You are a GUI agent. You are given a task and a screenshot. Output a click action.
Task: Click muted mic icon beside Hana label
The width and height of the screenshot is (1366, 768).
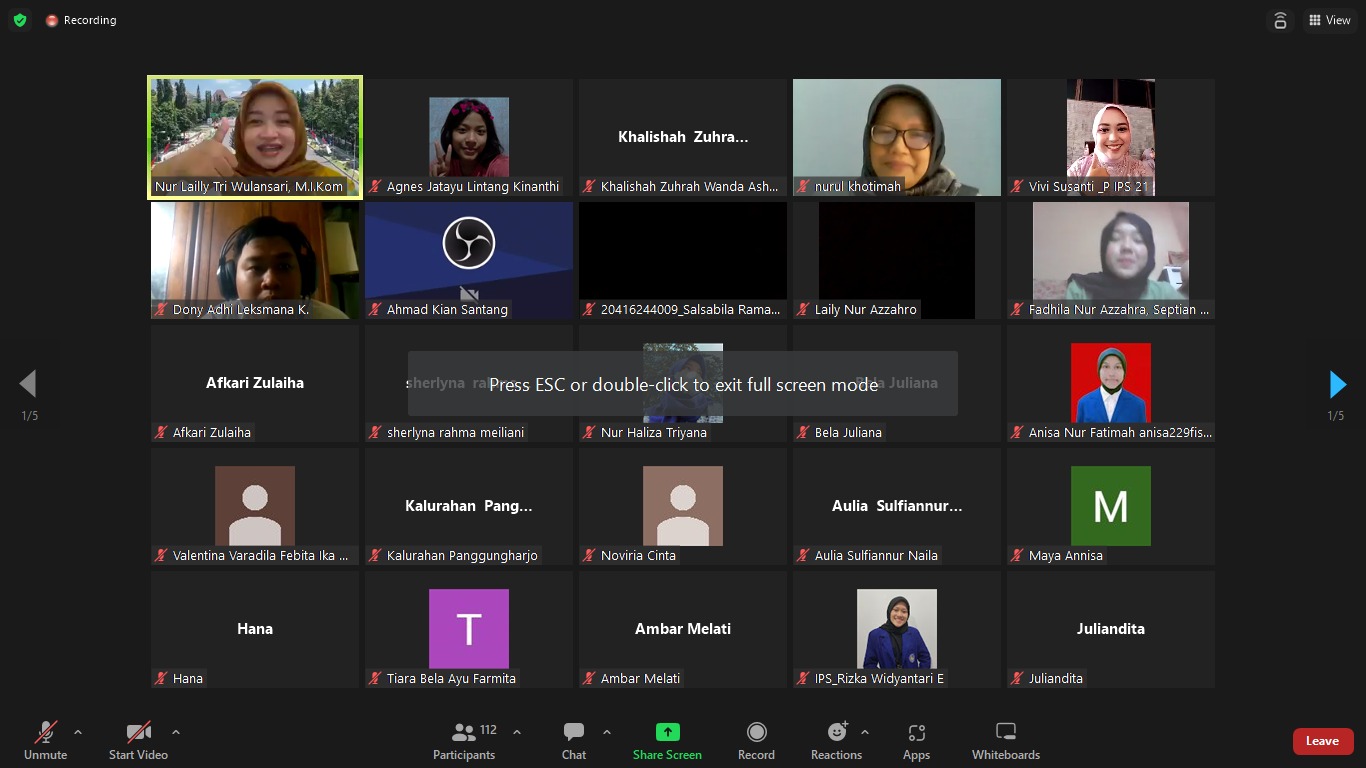162,678
